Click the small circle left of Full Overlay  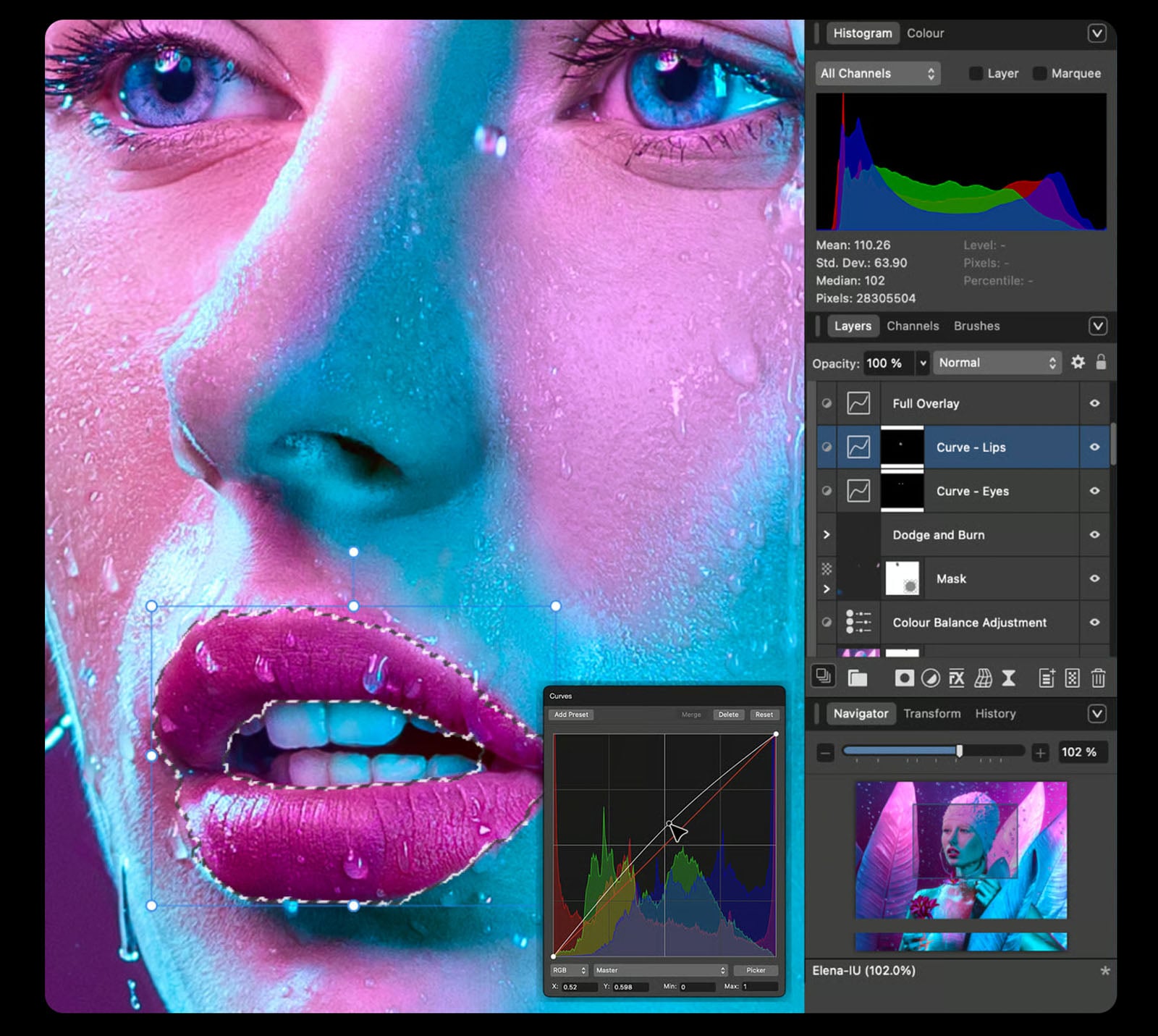pos(827,403)
